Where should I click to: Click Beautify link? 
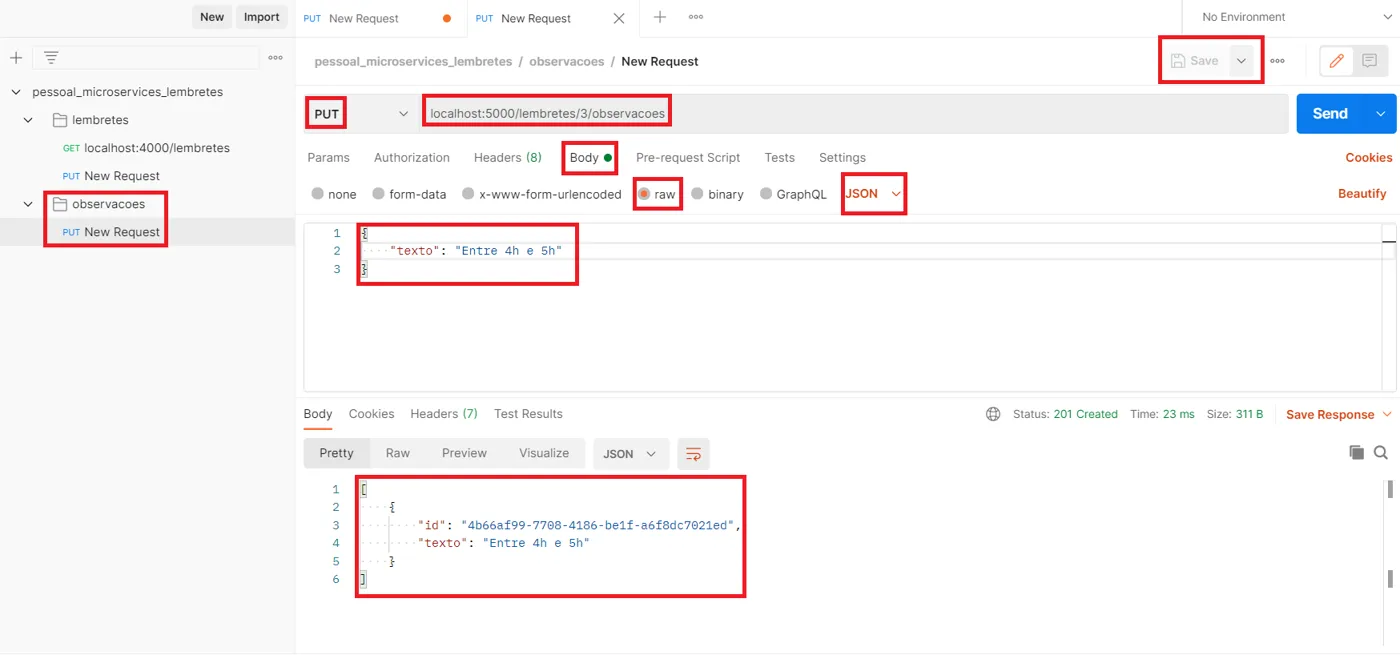[1362, 194]
